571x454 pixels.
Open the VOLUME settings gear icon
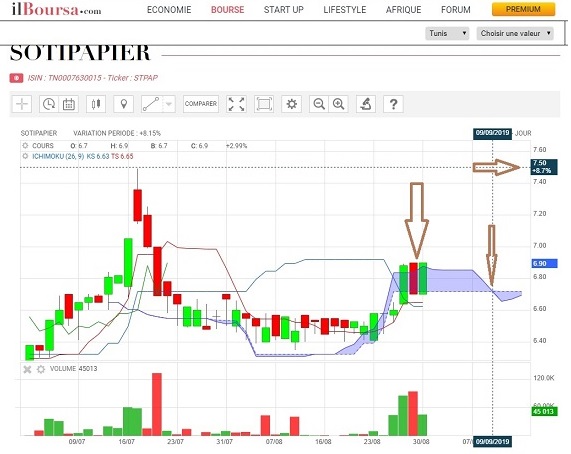point(41,369)
